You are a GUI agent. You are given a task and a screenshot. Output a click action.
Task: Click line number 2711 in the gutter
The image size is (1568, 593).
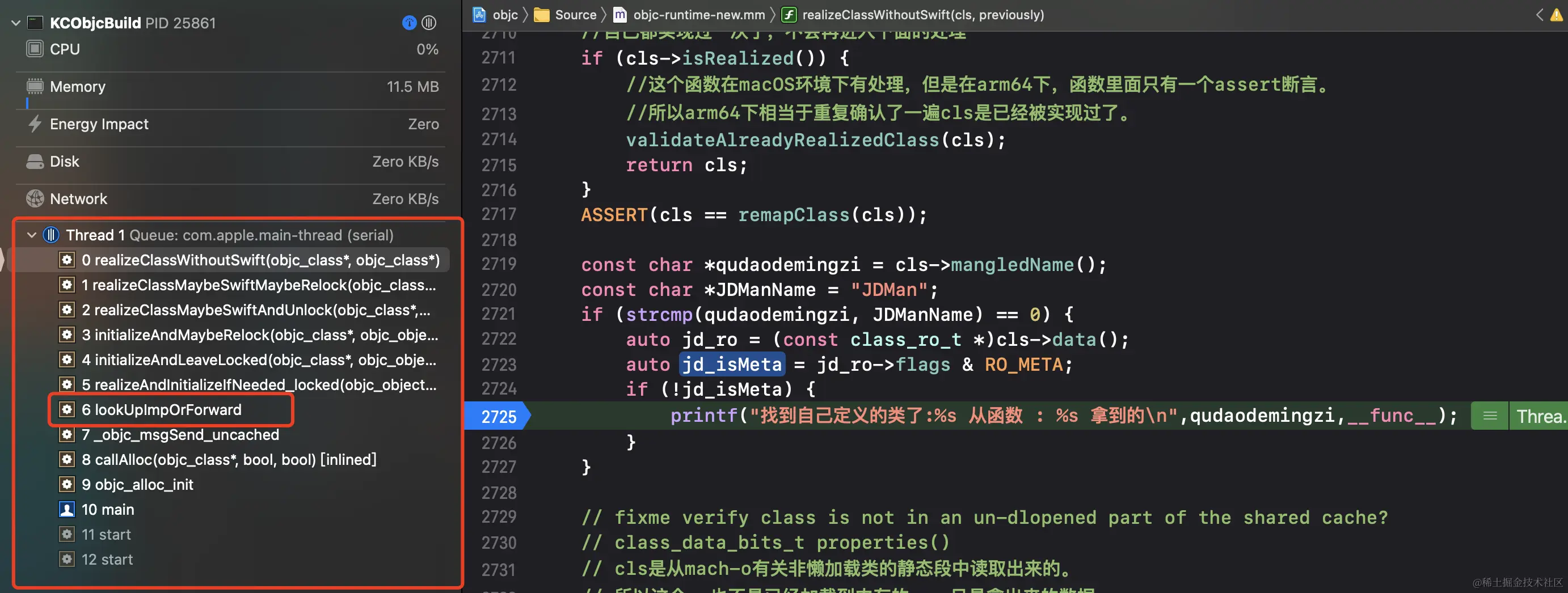[x=499, y=58]
